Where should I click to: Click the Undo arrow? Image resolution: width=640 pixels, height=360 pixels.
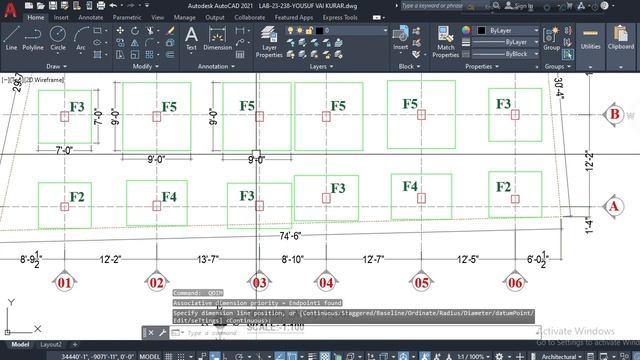point(113,6)
